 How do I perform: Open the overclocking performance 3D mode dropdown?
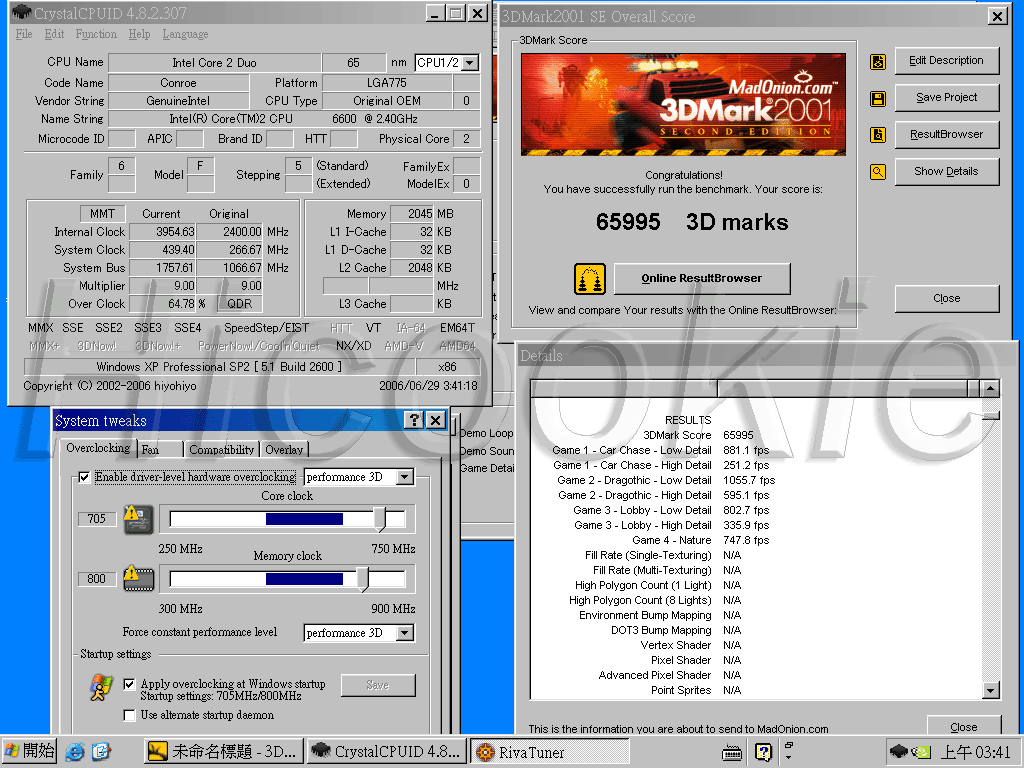coord(405,477)
